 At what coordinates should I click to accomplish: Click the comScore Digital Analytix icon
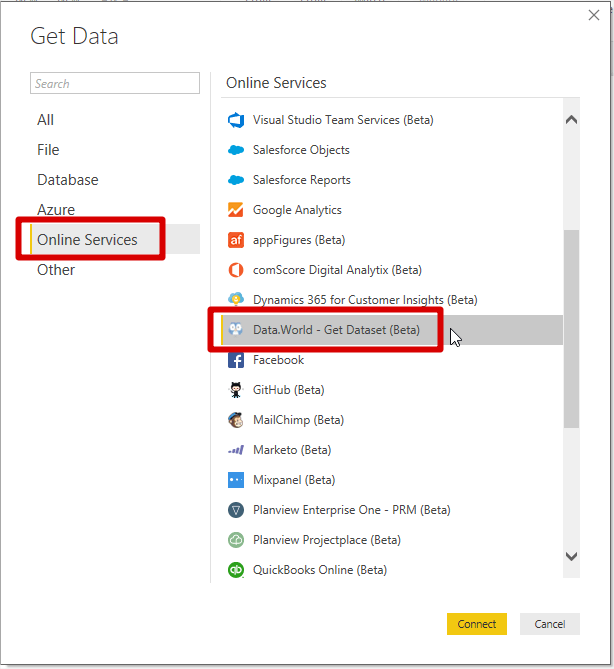(236, 270)
